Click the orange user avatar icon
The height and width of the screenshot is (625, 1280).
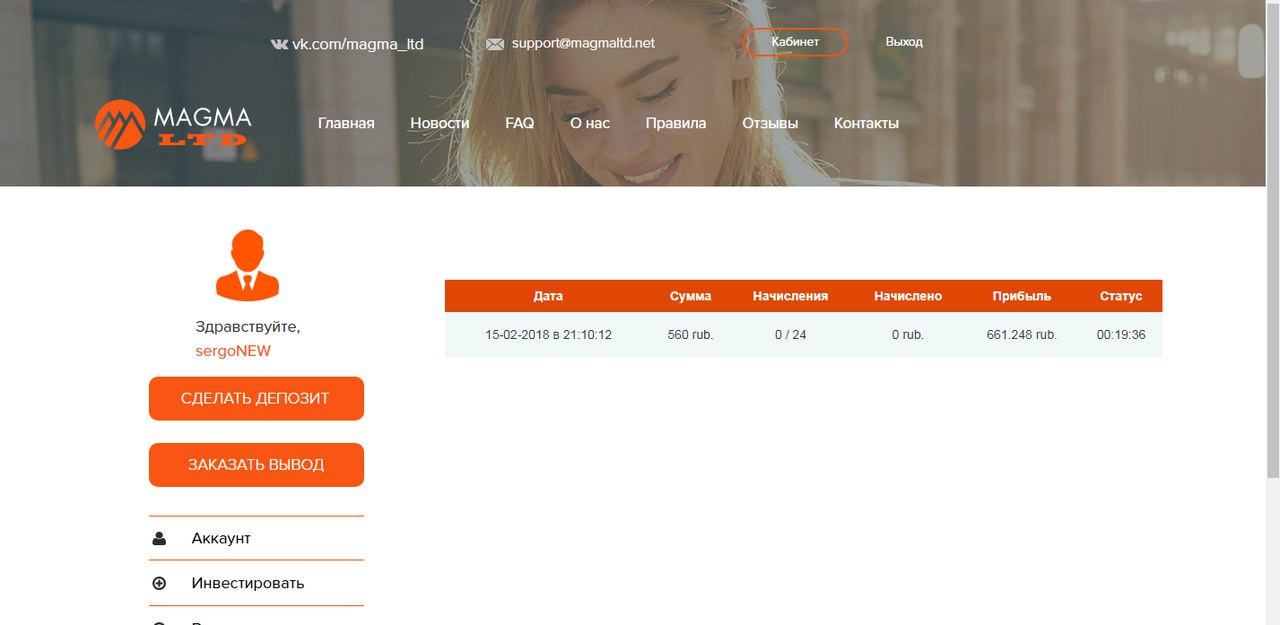(247, 265)
